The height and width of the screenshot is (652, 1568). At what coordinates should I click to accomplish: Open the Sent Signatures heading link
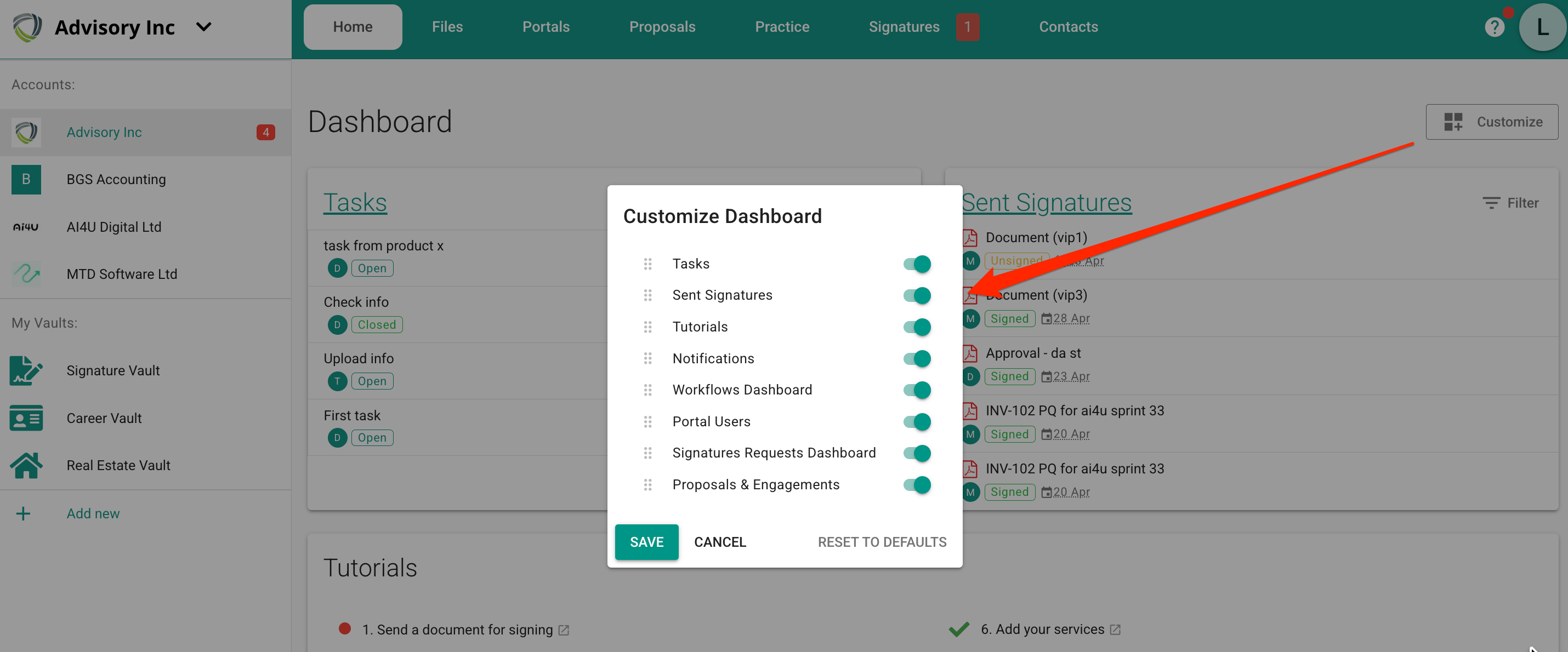point(1047,203)
